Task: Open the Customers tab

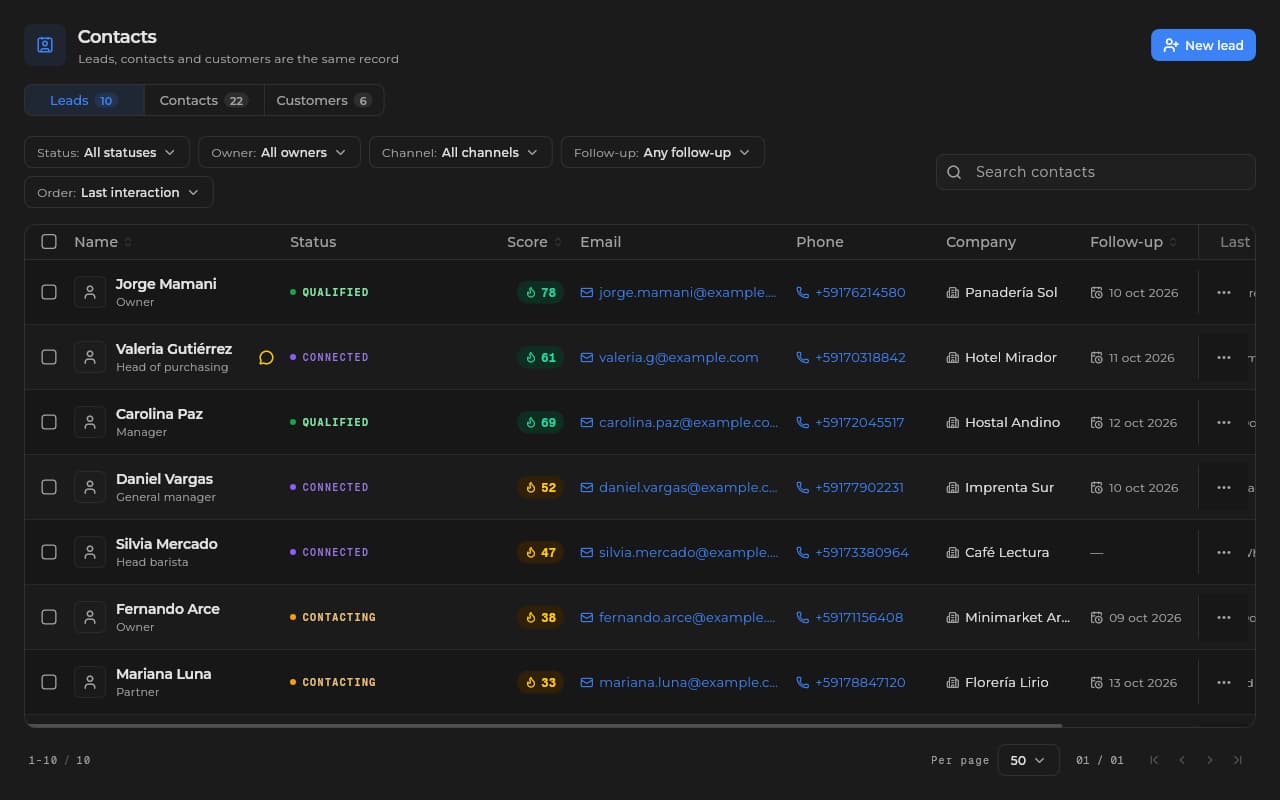Action: [324, 100]
